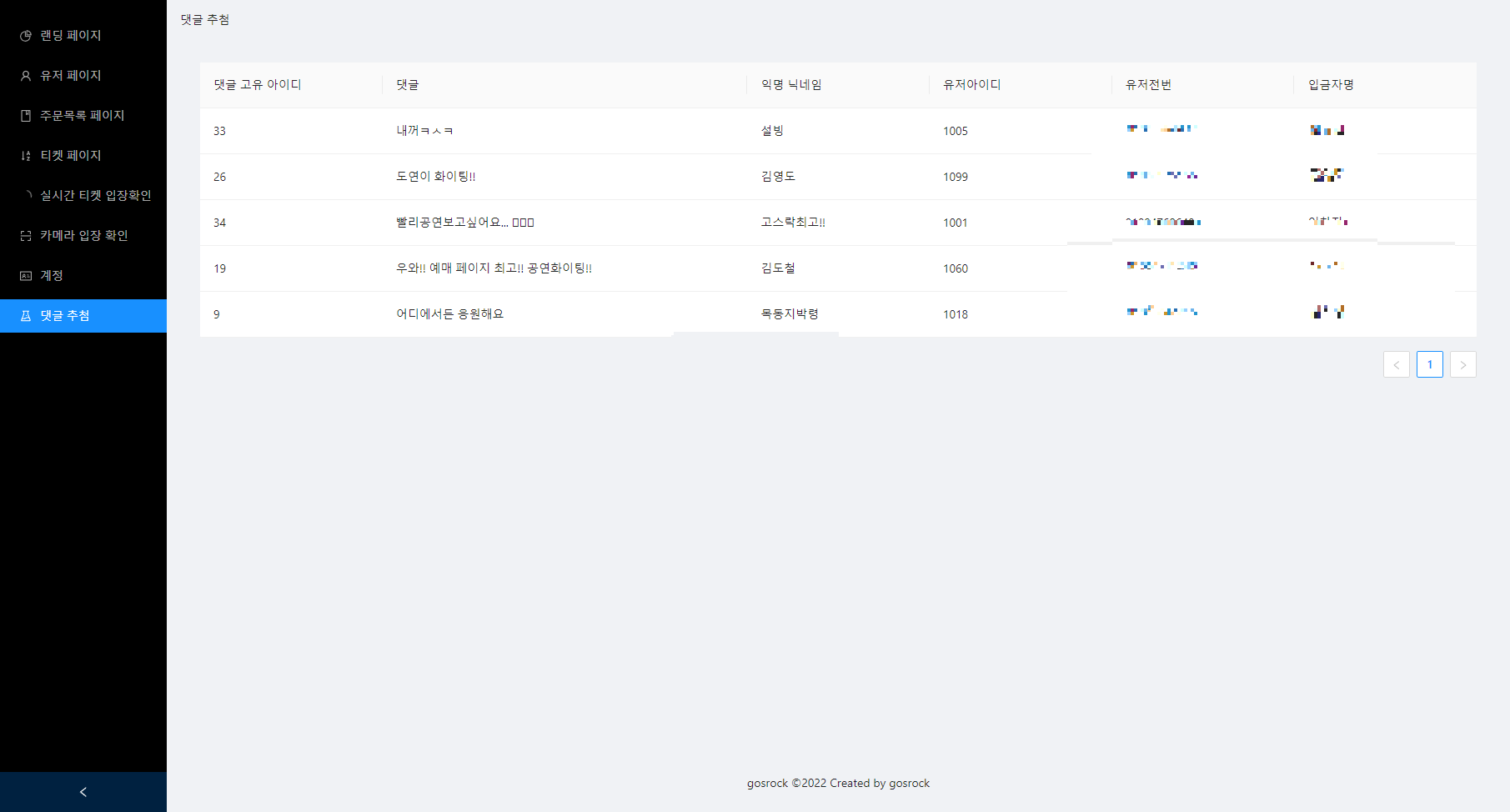Image resolution: width=1510 pixels, height=812 pixels.
Task: Click the nickname 고스락최고!!
Action: pos(793,223)
